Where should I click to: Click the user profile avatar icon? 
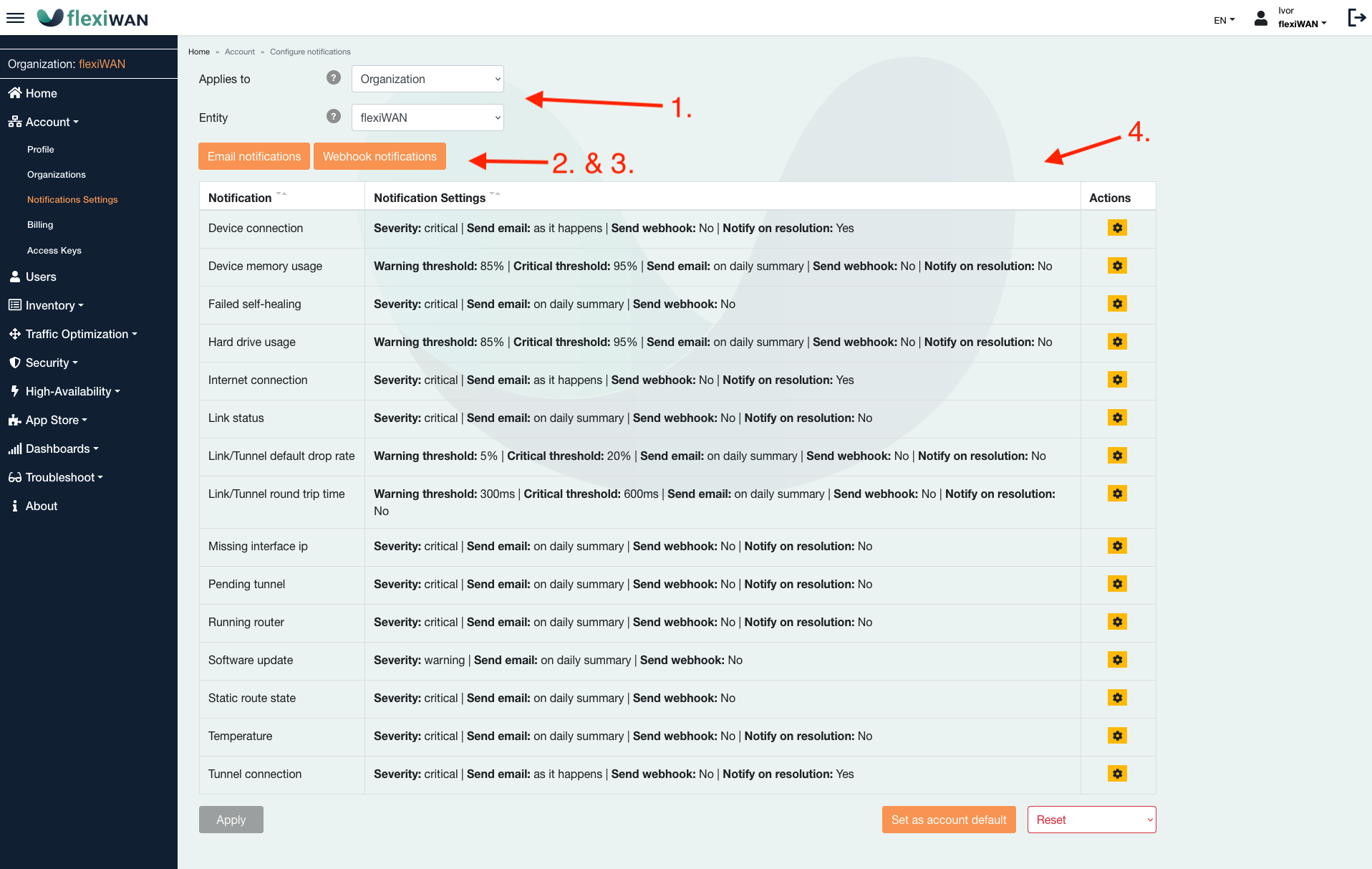click(1261, 18)
